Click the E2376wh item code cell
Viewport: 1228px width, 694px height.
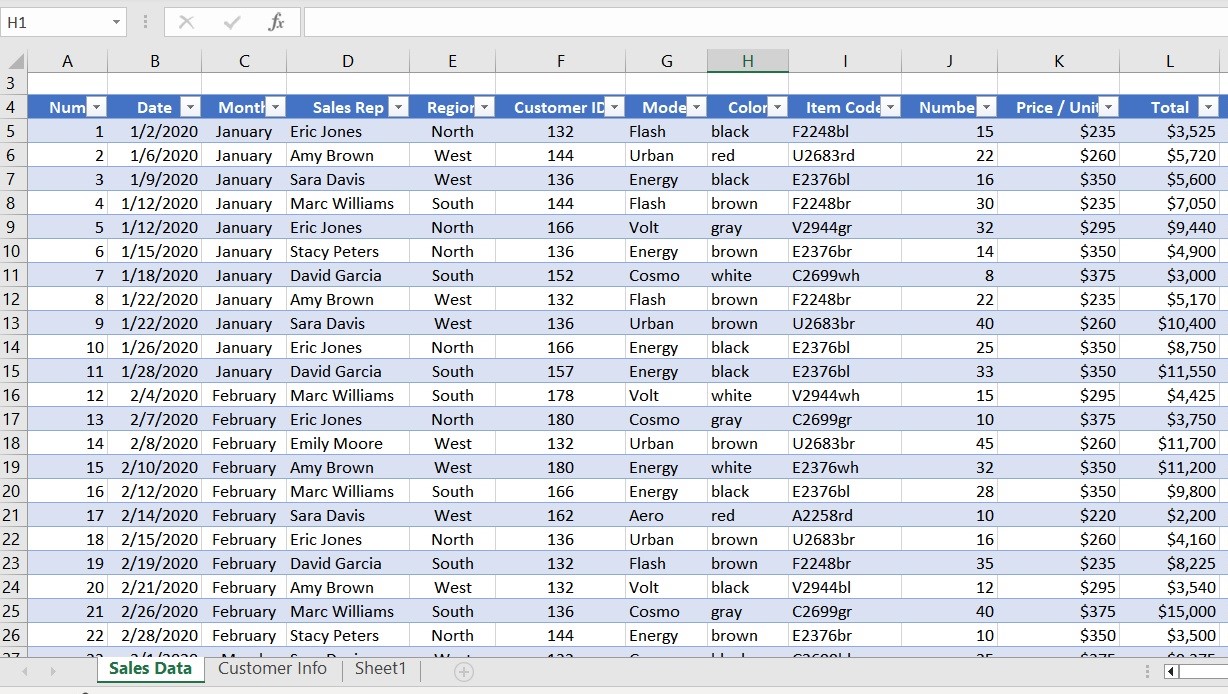(845, 467)
